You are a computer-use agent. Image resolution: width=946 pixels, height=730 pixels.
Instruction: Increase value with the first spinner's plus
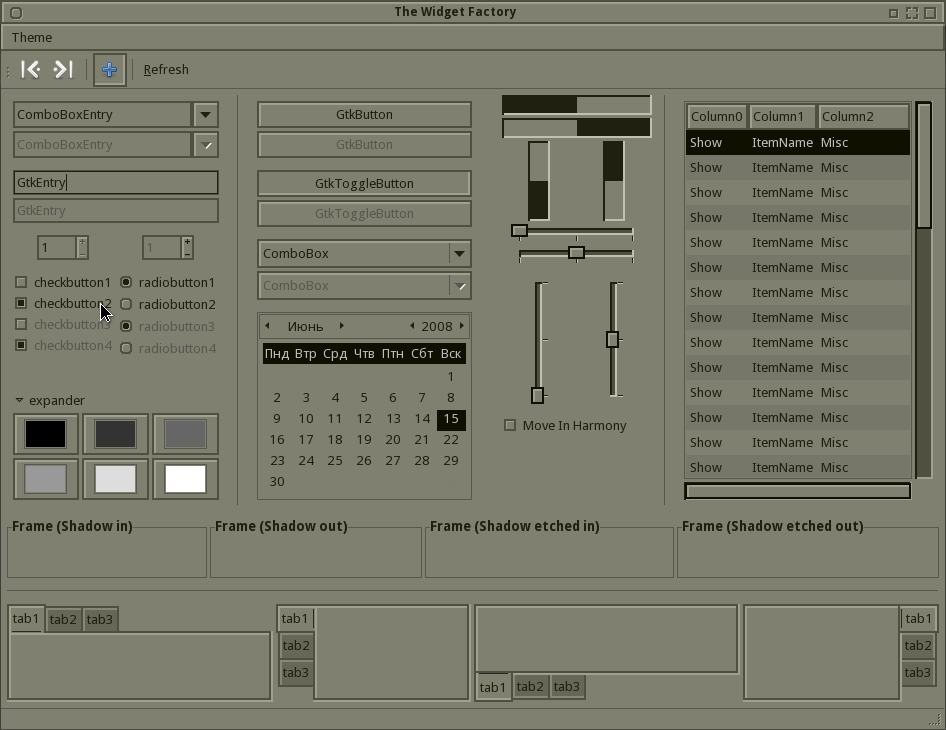tap(83, 242)
